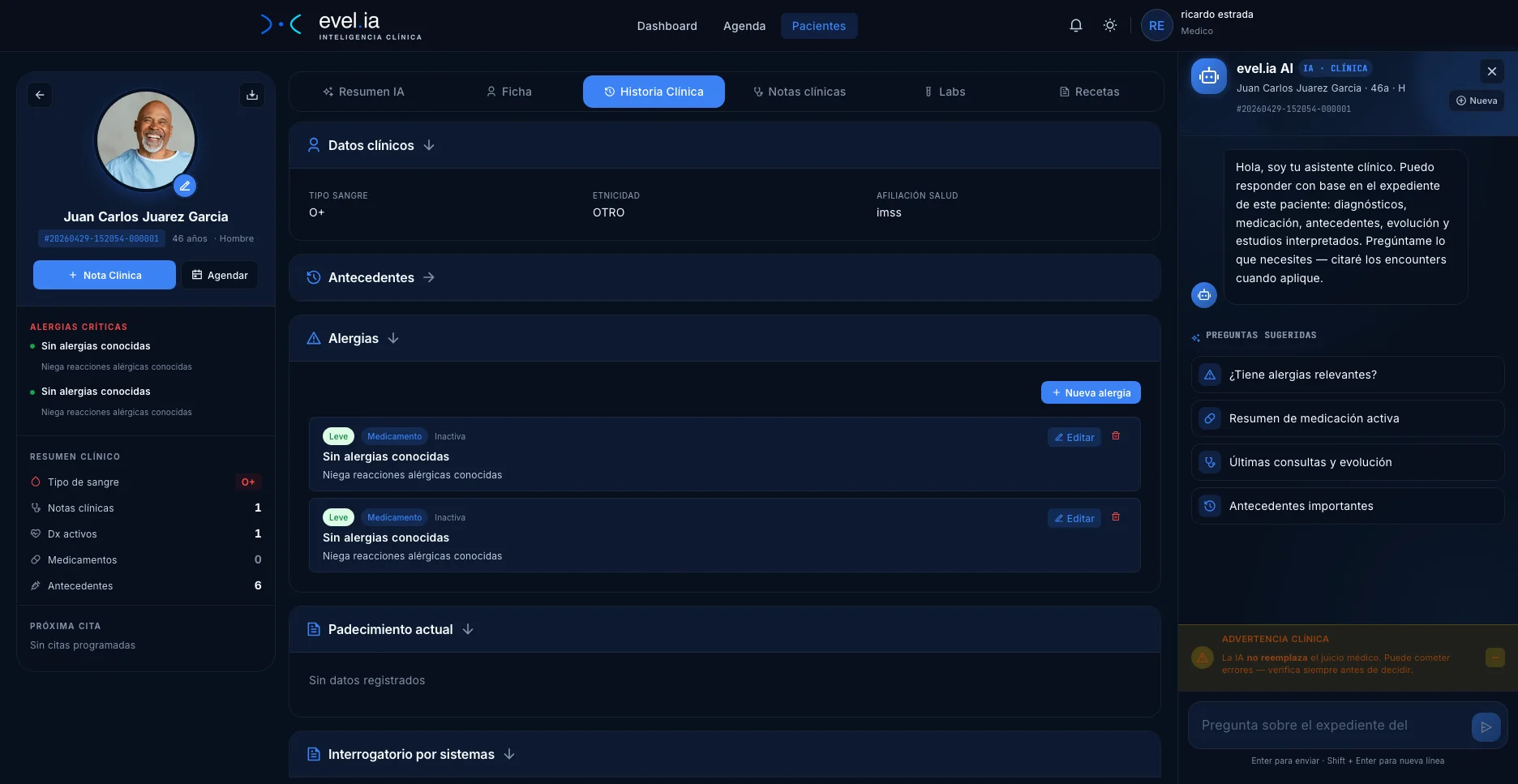The image size is (1518, 784).
Task: Click 'ricardo estrada' user name
Action: (x=1216, y=15)
